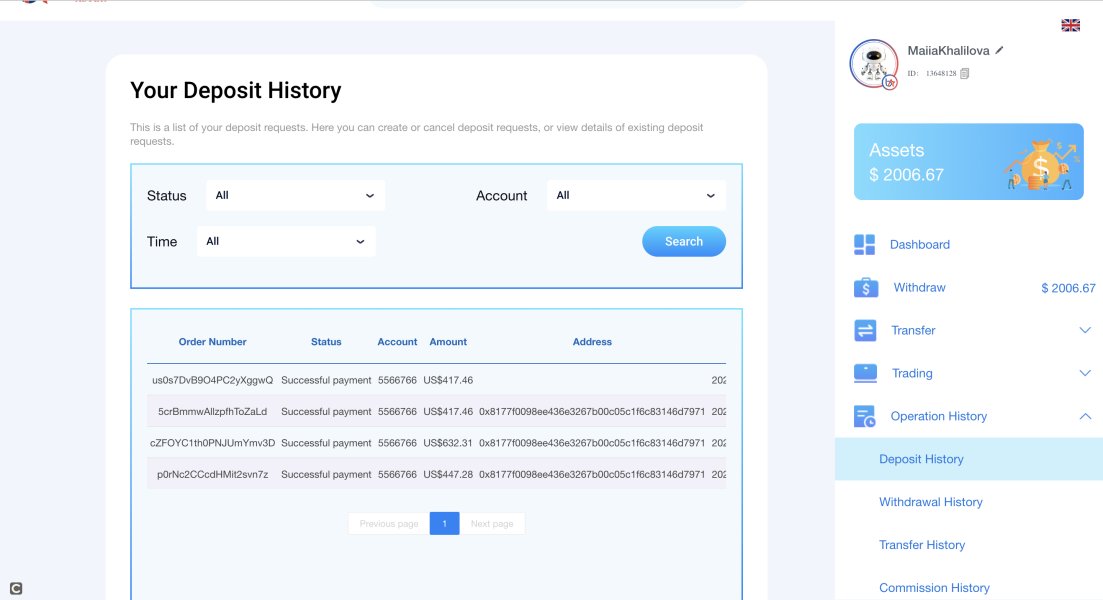This screenshot has width=1103, height=600.
Task: Open the Account filter dropdown
Action: coord(636,196)
